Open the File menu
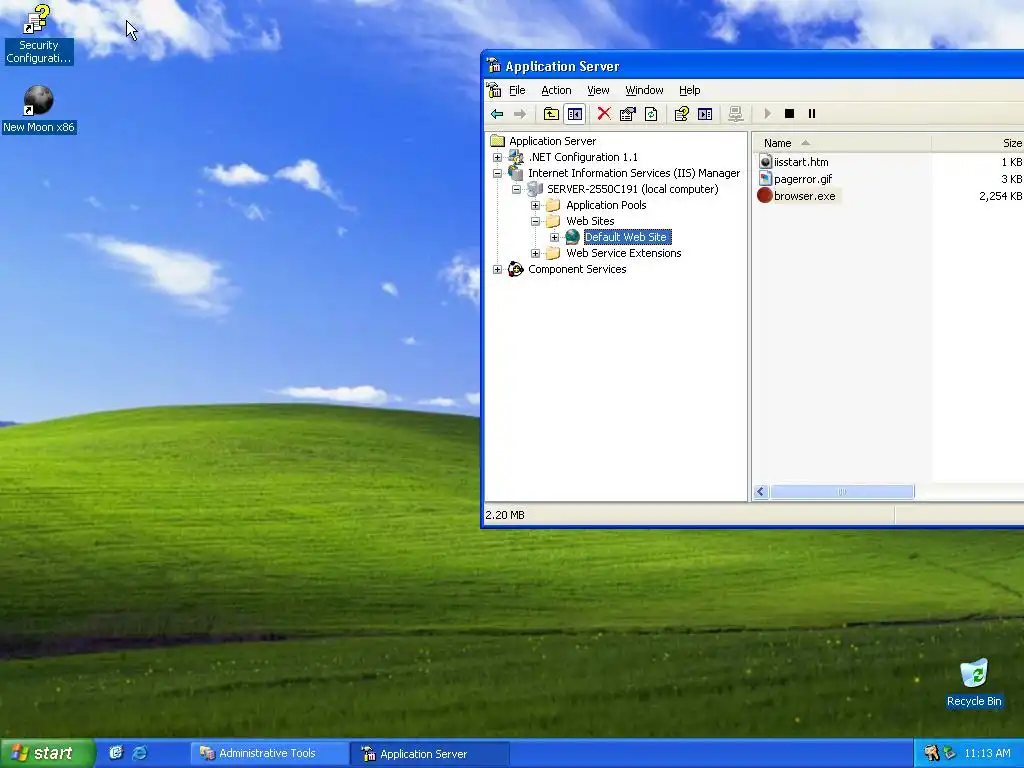This screenshot has width=1024, height=768. [x=517, y=90]
